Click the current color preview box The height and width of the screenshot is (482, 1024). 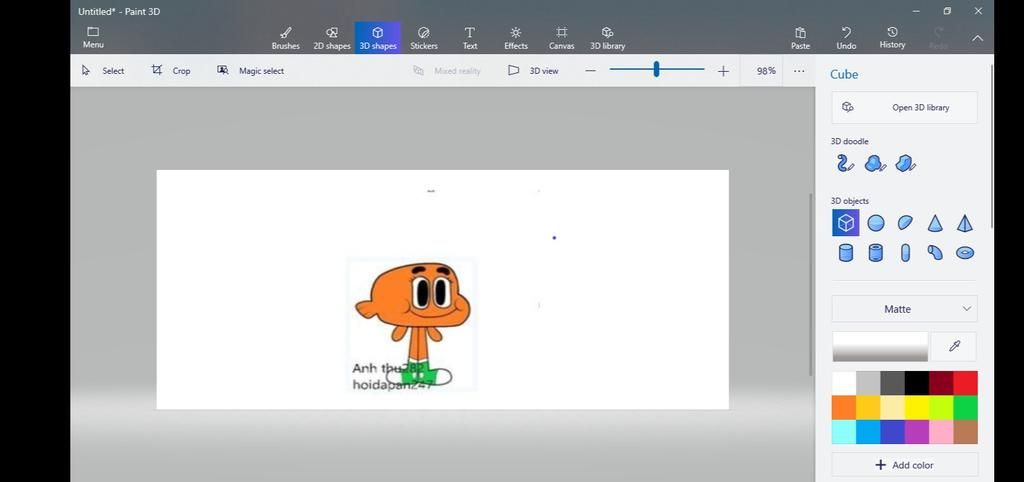click(880, 346)
